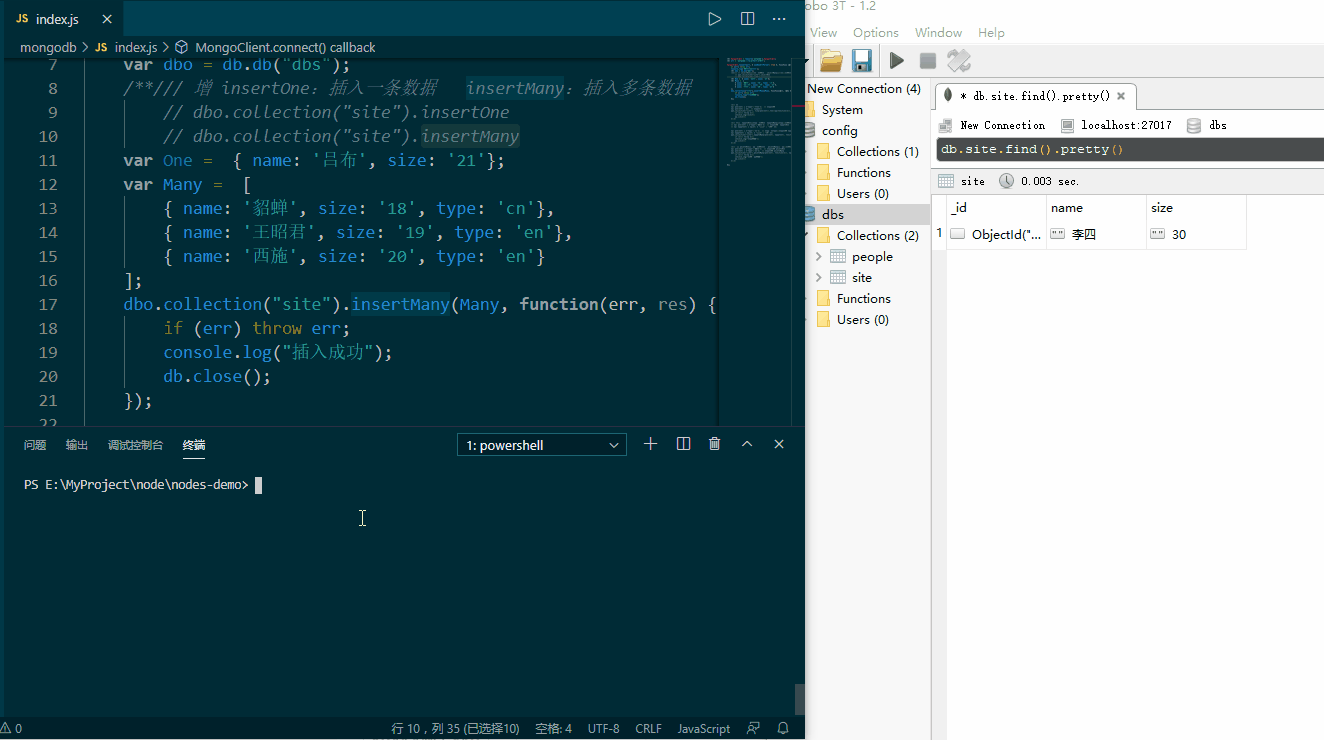Kill the active terminal with trash icon
1324x740 pixels.
pyautogui.click(x=714, y=443)
